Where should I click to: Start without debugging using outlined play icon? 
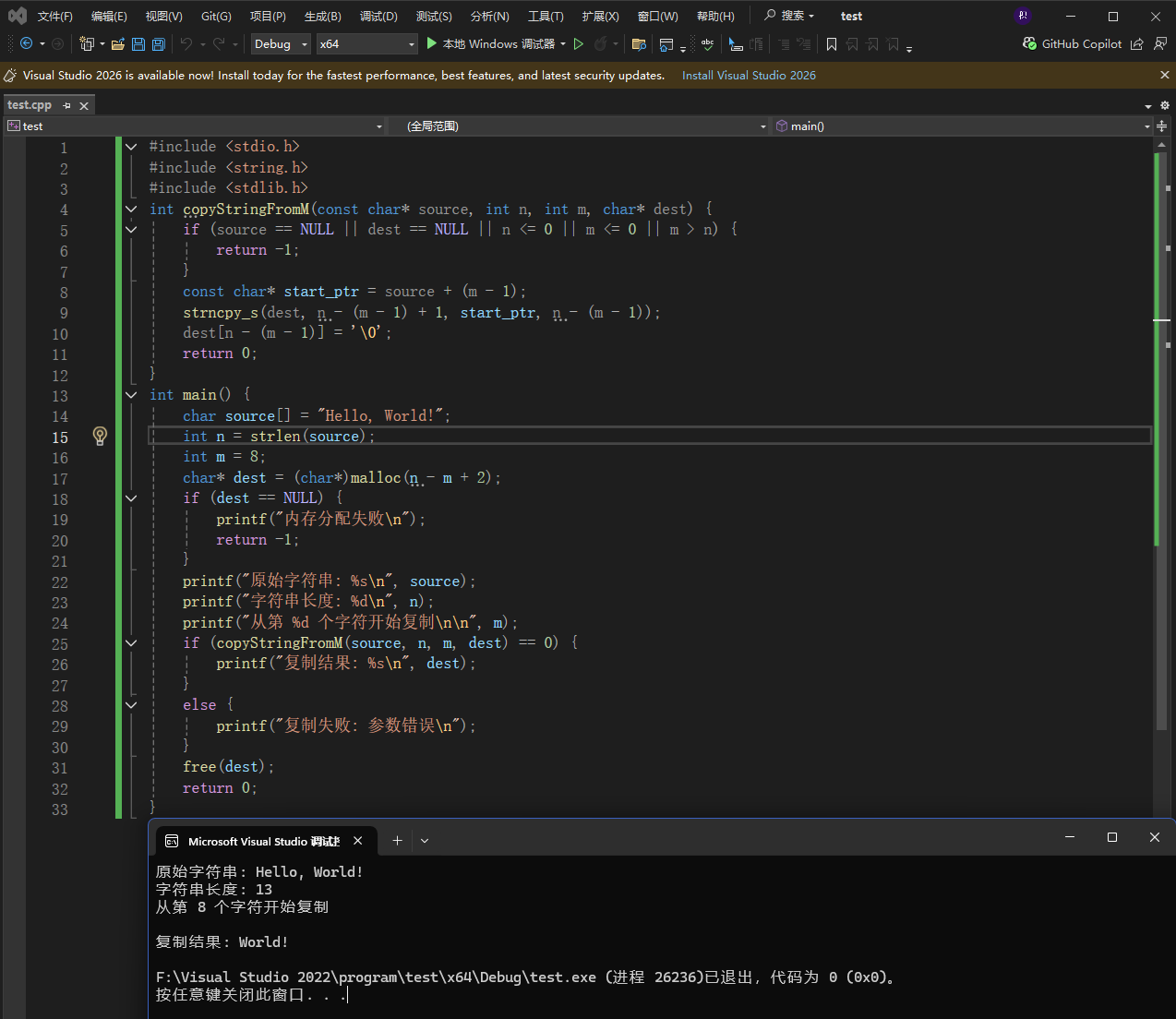point(579,43)
